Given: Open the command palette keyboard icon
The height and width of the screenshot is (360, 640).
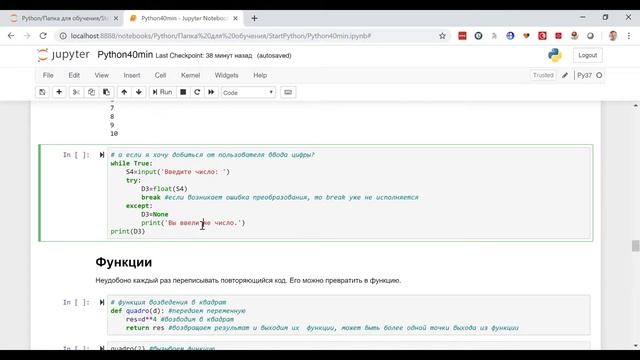Looking at the screenshot, I should (288, 92).
